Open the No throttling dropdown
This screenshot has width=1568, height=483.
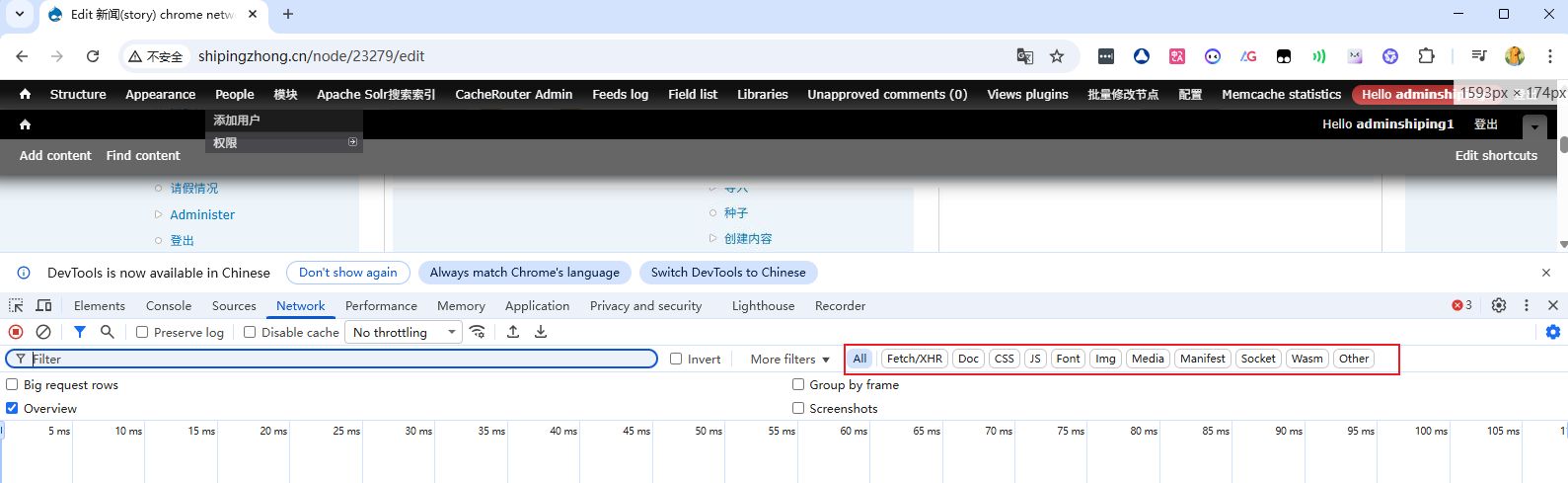pyautogui.click(x=405, y=333)
